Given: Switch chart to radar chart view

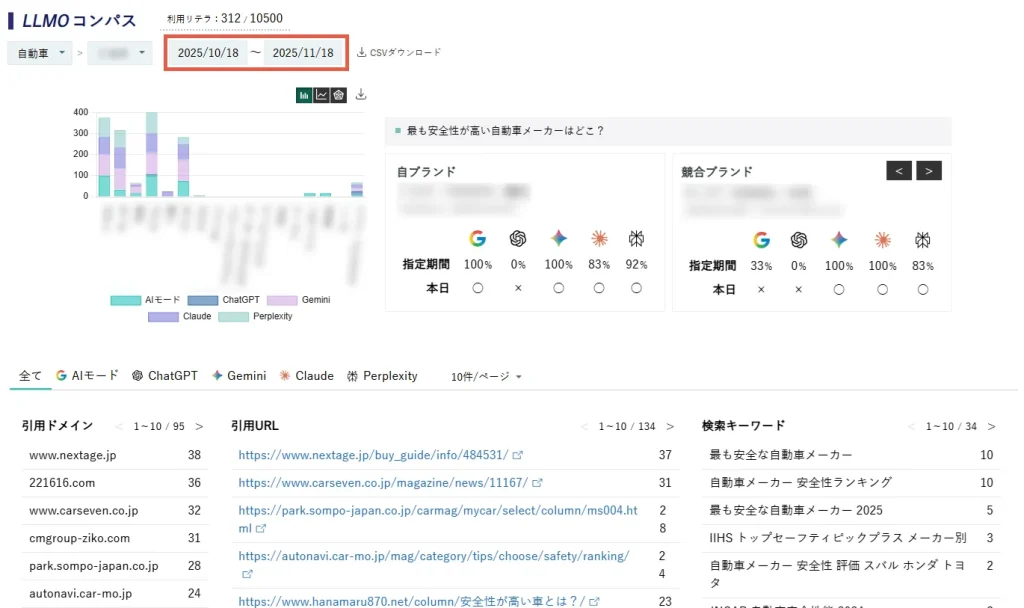Looking at the screenshot, I should [338, 95].
